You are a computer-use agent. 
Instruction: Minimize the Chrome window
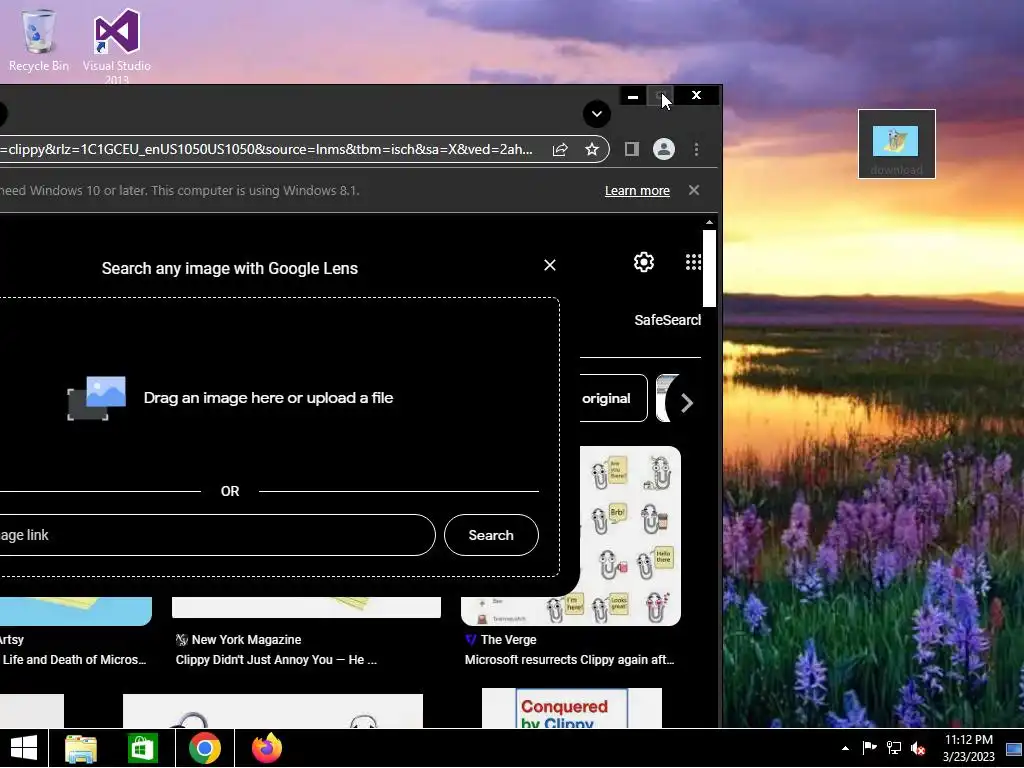[x=632, y=96]
